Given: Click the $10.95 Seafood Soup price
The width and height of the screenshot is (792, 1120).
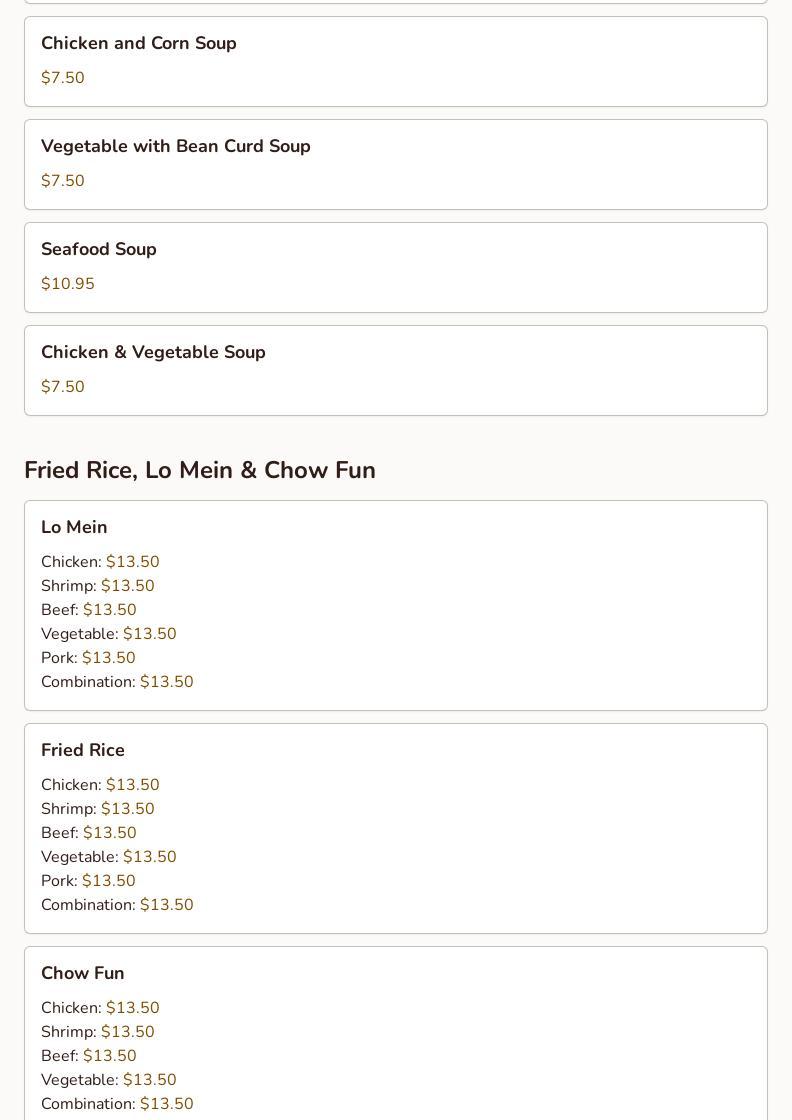Looking at the screenshot, I should (x=68, y=284).
